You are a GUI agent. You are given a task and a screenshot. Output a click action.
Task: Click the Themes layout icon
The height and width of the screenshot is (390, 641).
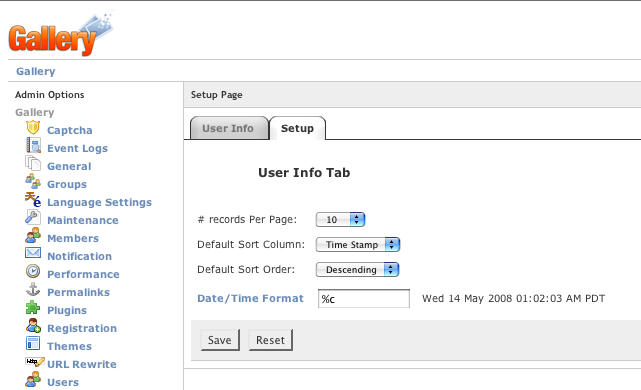pyautogui.click(x=33, y=343)
